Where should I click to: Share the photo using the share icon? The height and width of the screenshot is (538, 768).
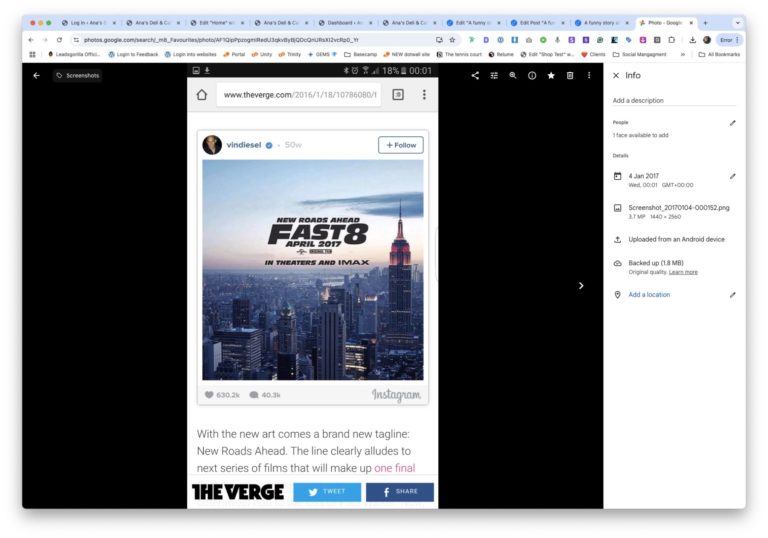[x=475, y=75]
